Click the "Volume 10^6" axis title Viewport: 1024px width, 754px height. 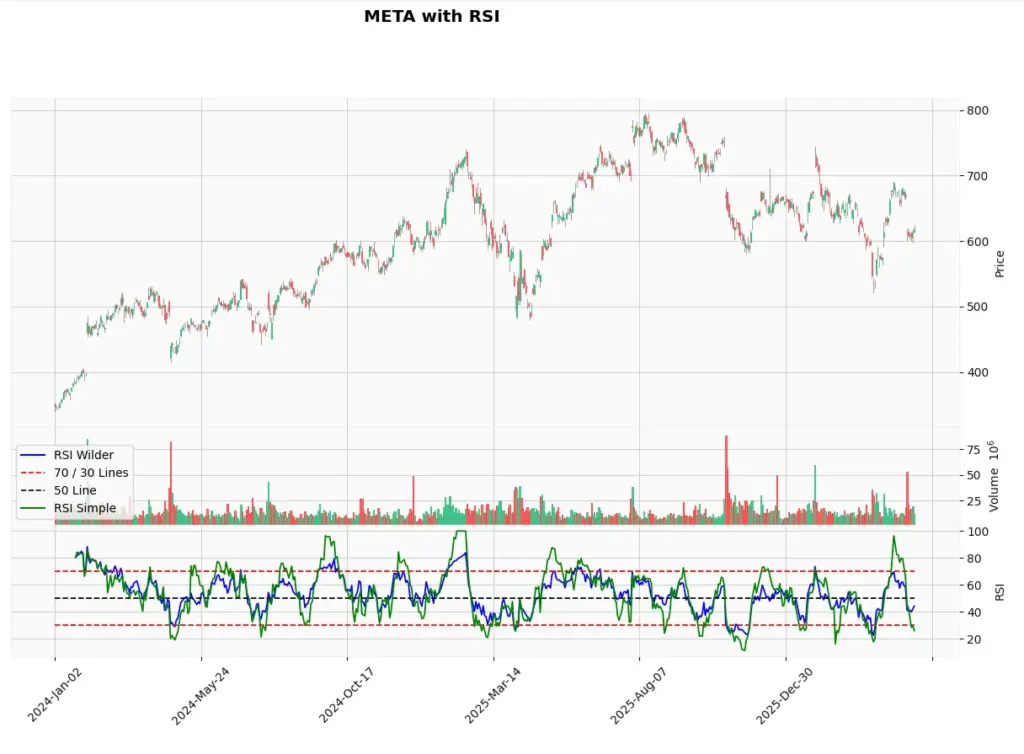click(x=993, y=476)
